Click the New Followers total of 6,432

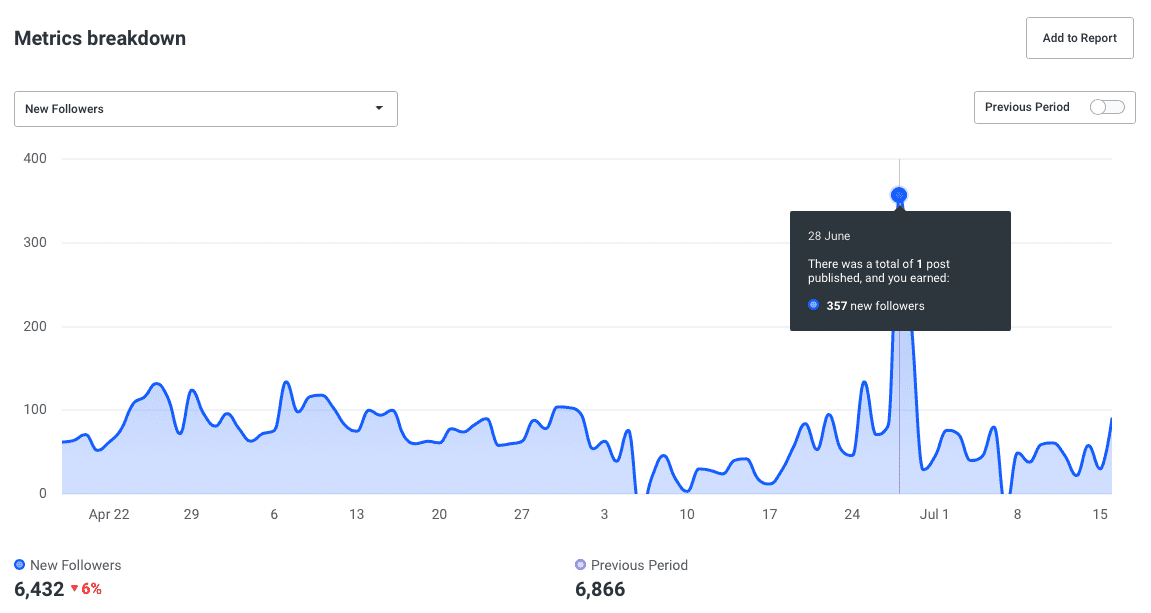(x=38, y=589)
